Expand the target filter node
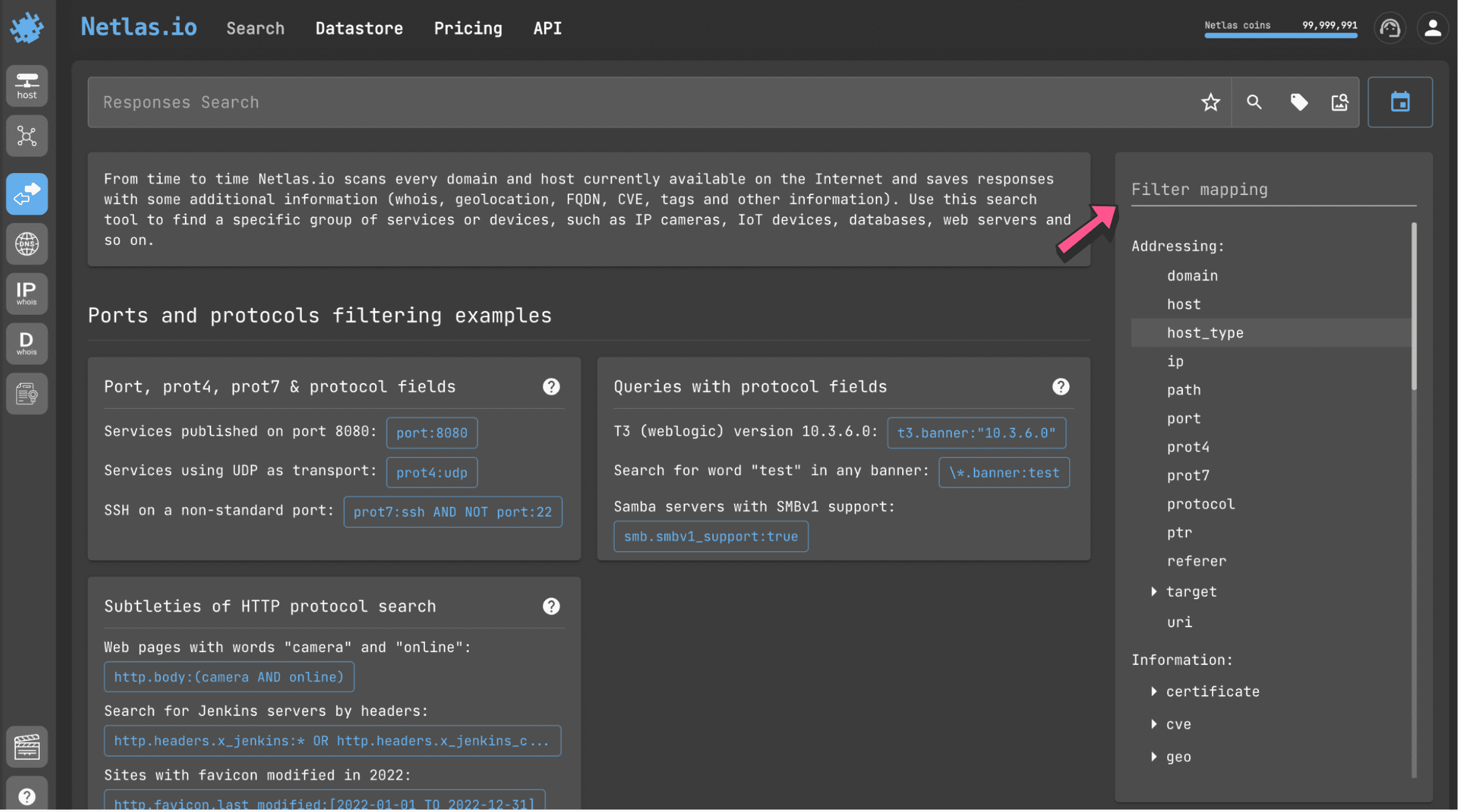 pos(1153,592)
